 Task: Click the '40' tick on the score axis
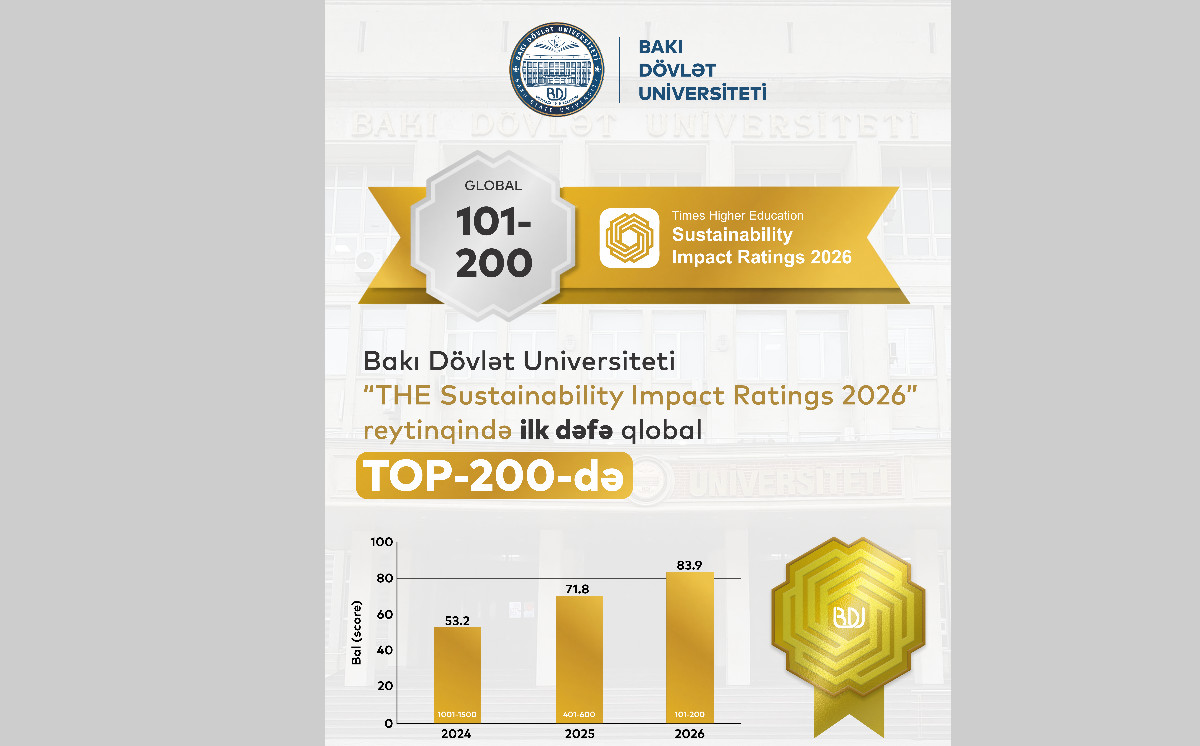pos(385,651)
